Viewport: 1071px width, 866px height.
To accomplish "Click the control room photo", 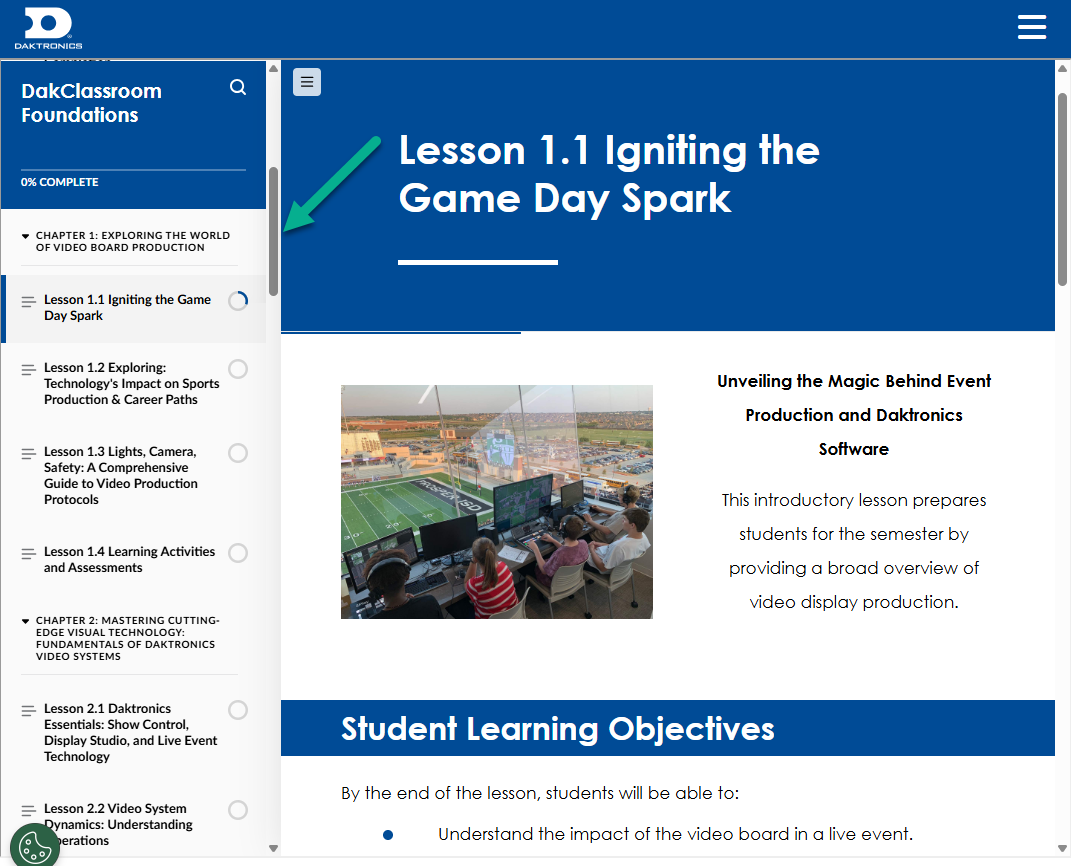I will point(496,501).
